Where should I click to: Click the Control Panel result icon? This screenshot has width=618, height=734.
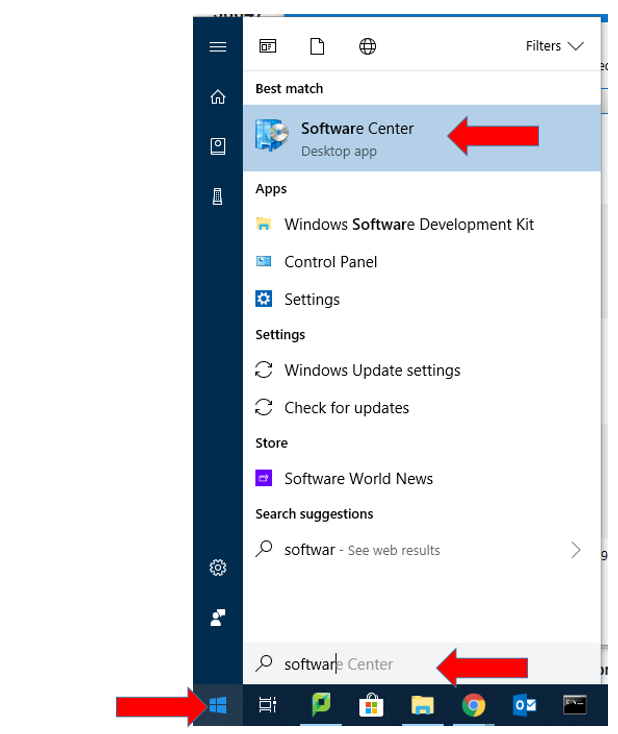(x=264, y=261)
